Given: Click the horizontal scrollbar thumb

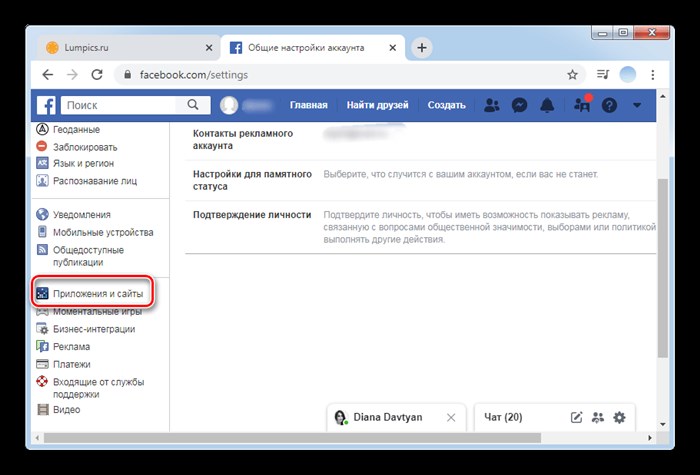Looking at the screenshot, I should point(292,438).
